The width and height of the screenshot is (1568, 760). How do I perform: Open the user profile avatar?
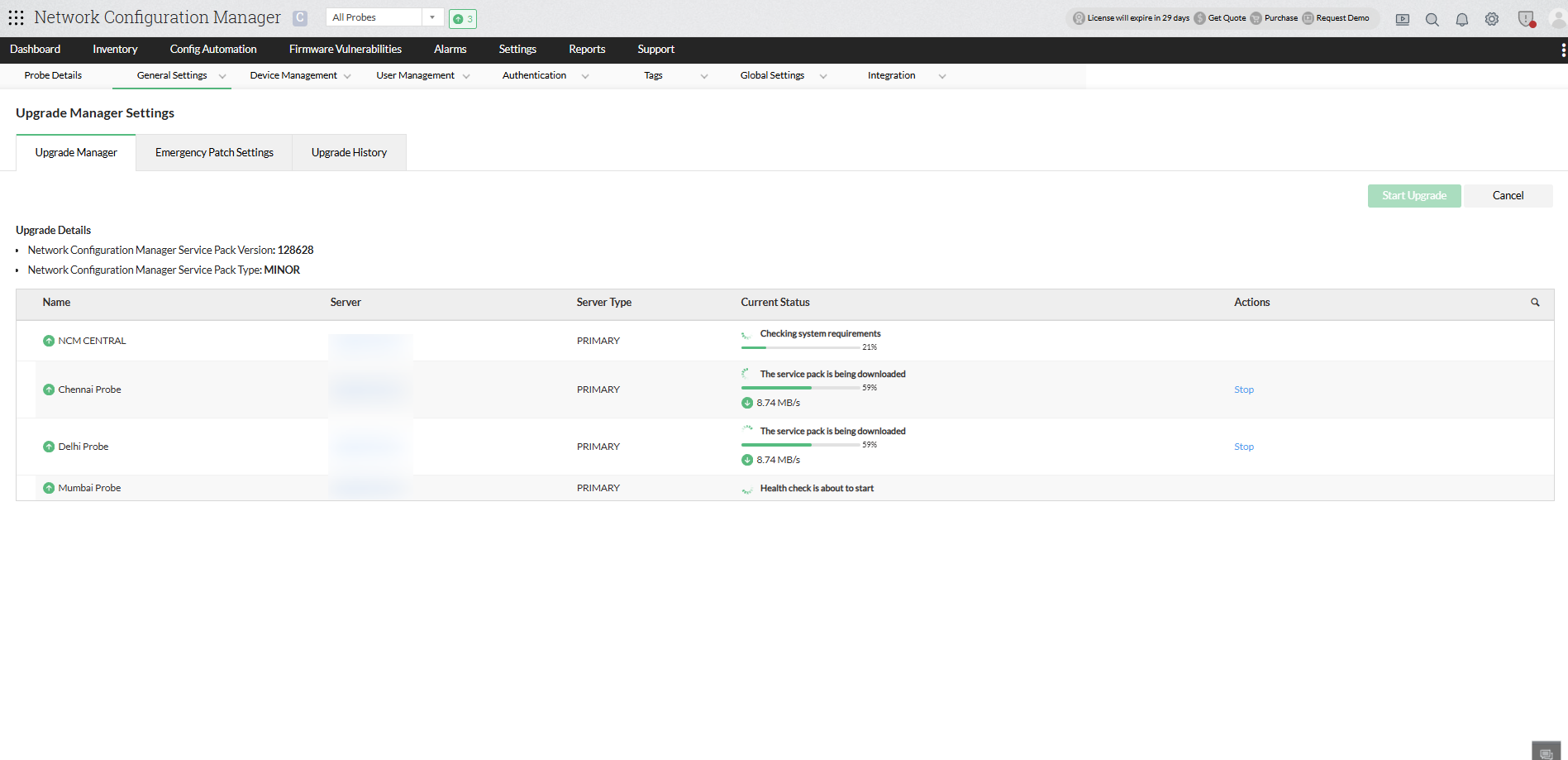click(x=1557, y=19)
